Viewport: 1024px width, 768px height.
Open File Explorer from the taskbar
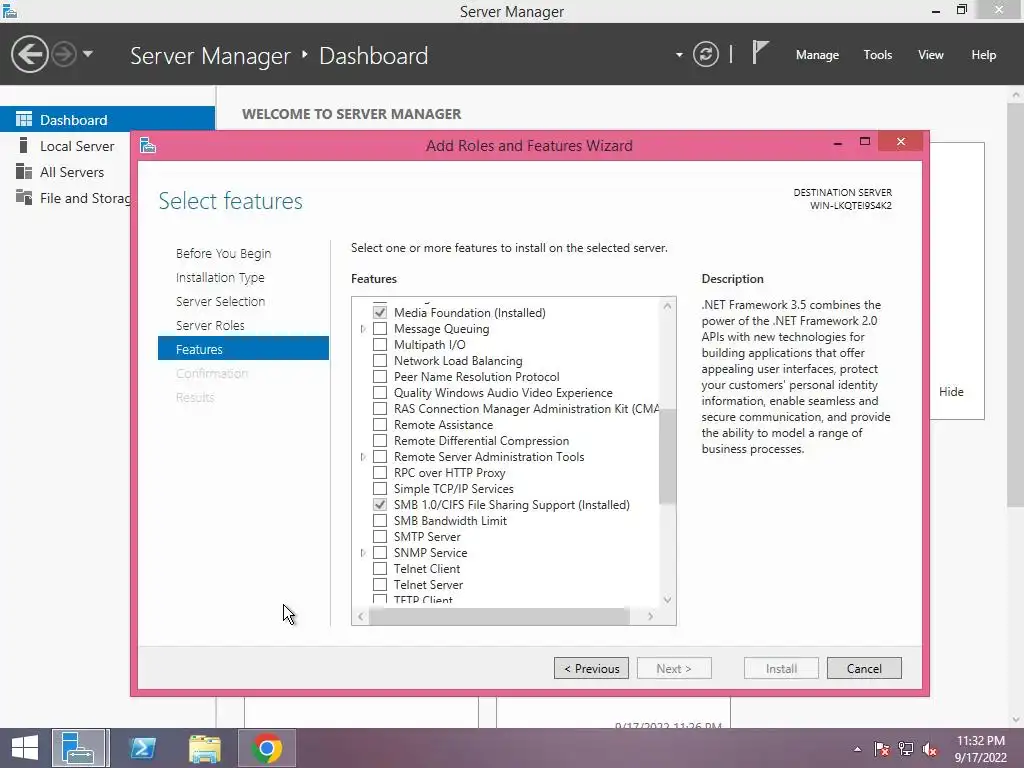tap(204, 748)
